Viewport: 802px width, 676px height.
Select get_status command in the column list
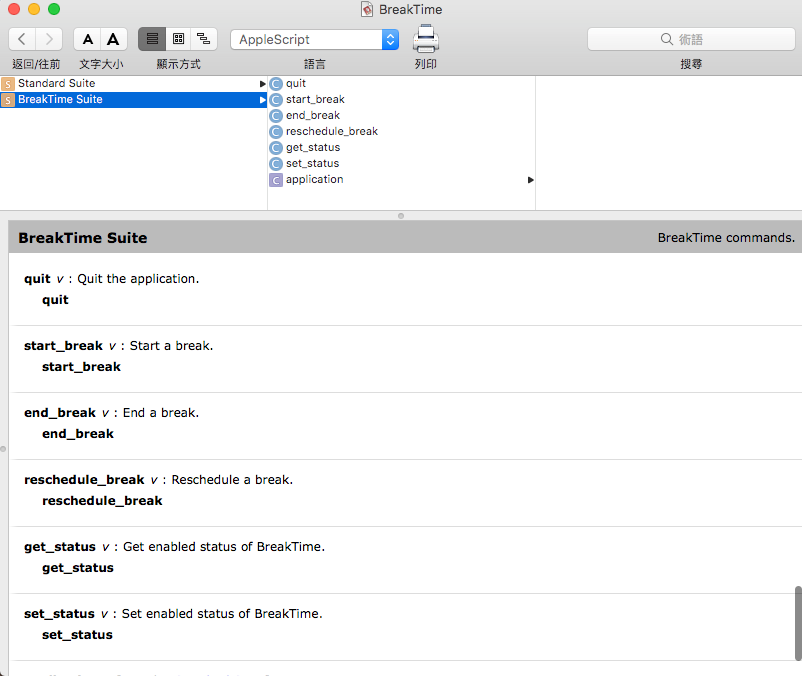[402, 147]
